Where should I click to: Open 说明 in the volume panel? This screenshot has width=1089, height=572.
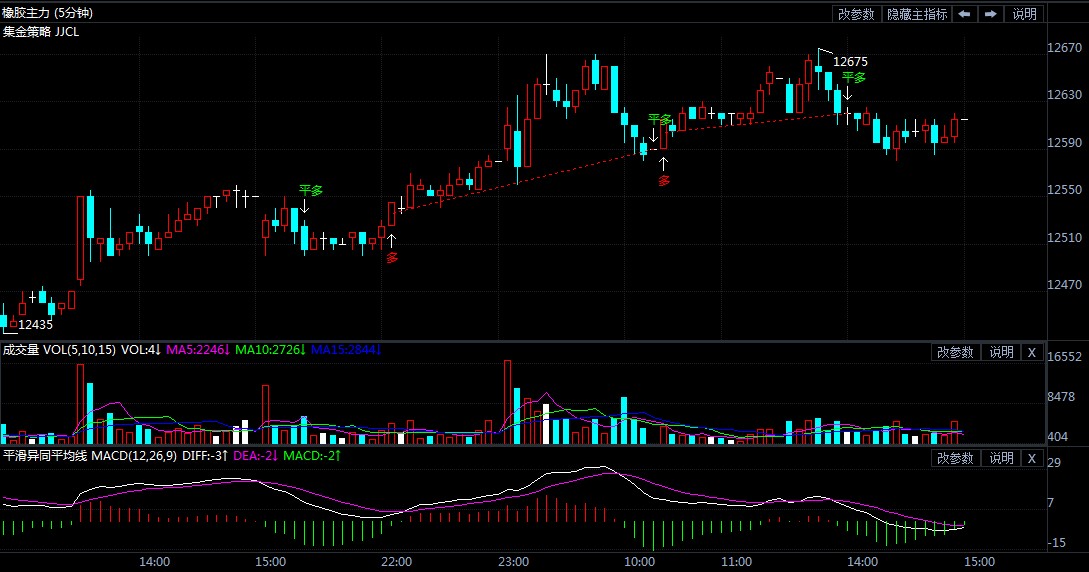(1001, 353)
